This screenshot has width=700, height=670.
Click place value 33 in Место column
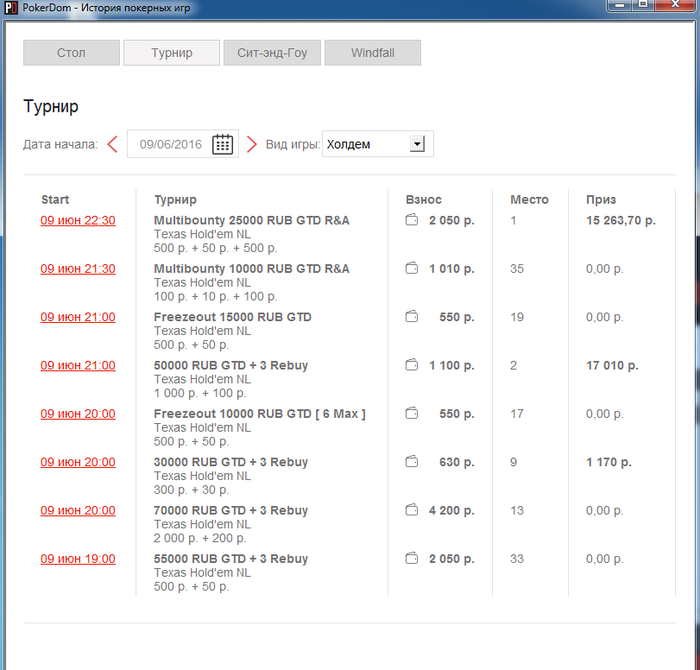pos(517,559)
